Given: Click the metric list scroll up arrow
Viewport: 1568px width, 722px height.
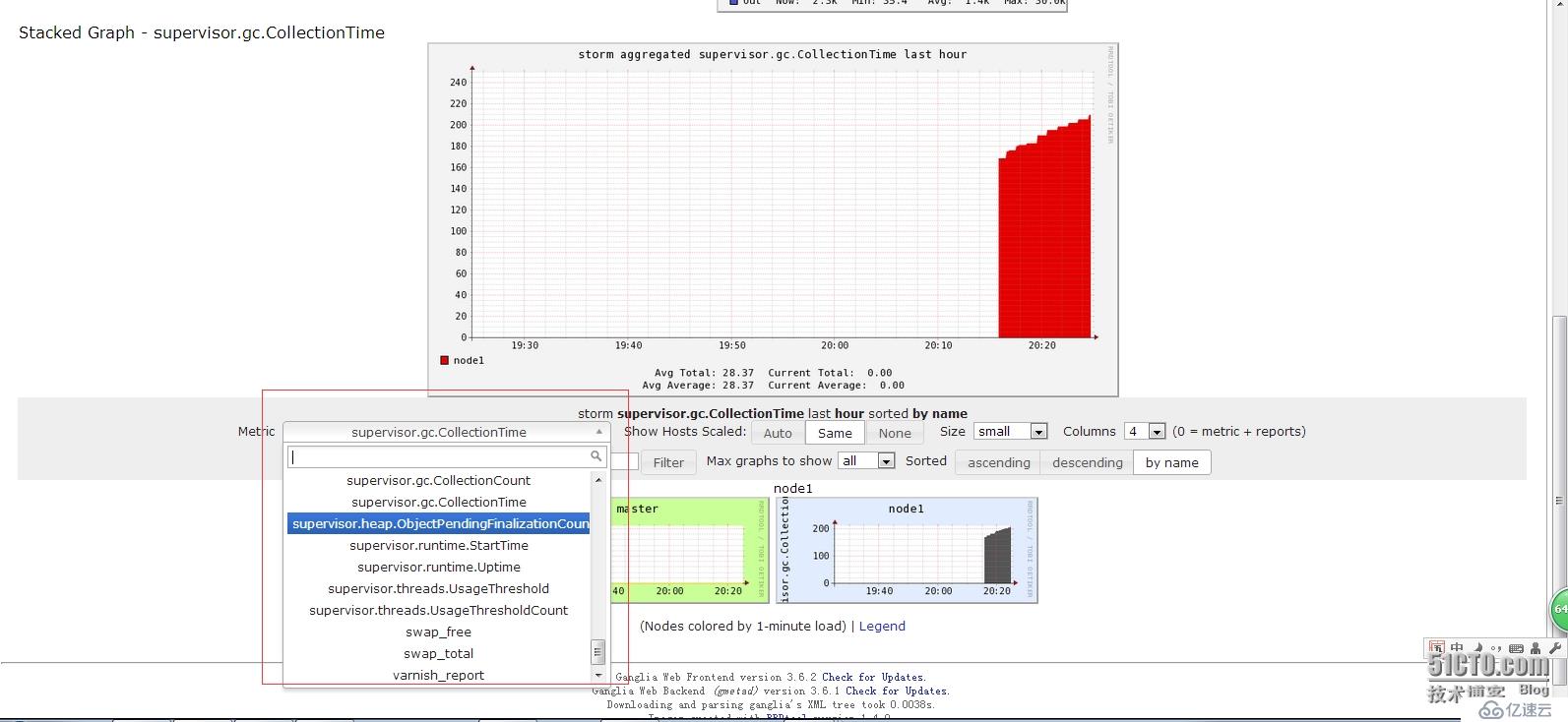Looking at the screenshot, I should [597, 480].
